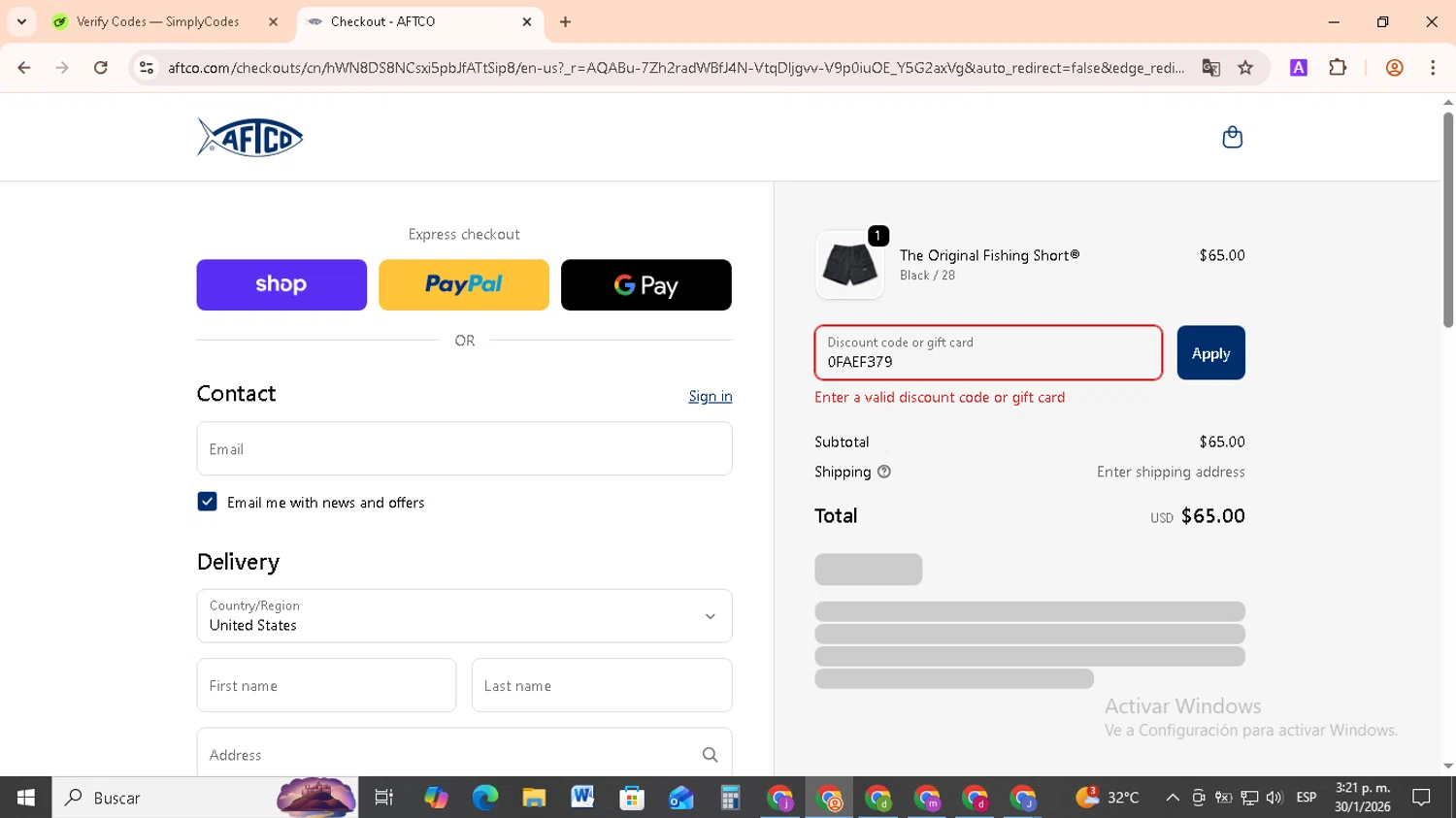
Task: Click the translate page icon
Action: point(1210,68)
